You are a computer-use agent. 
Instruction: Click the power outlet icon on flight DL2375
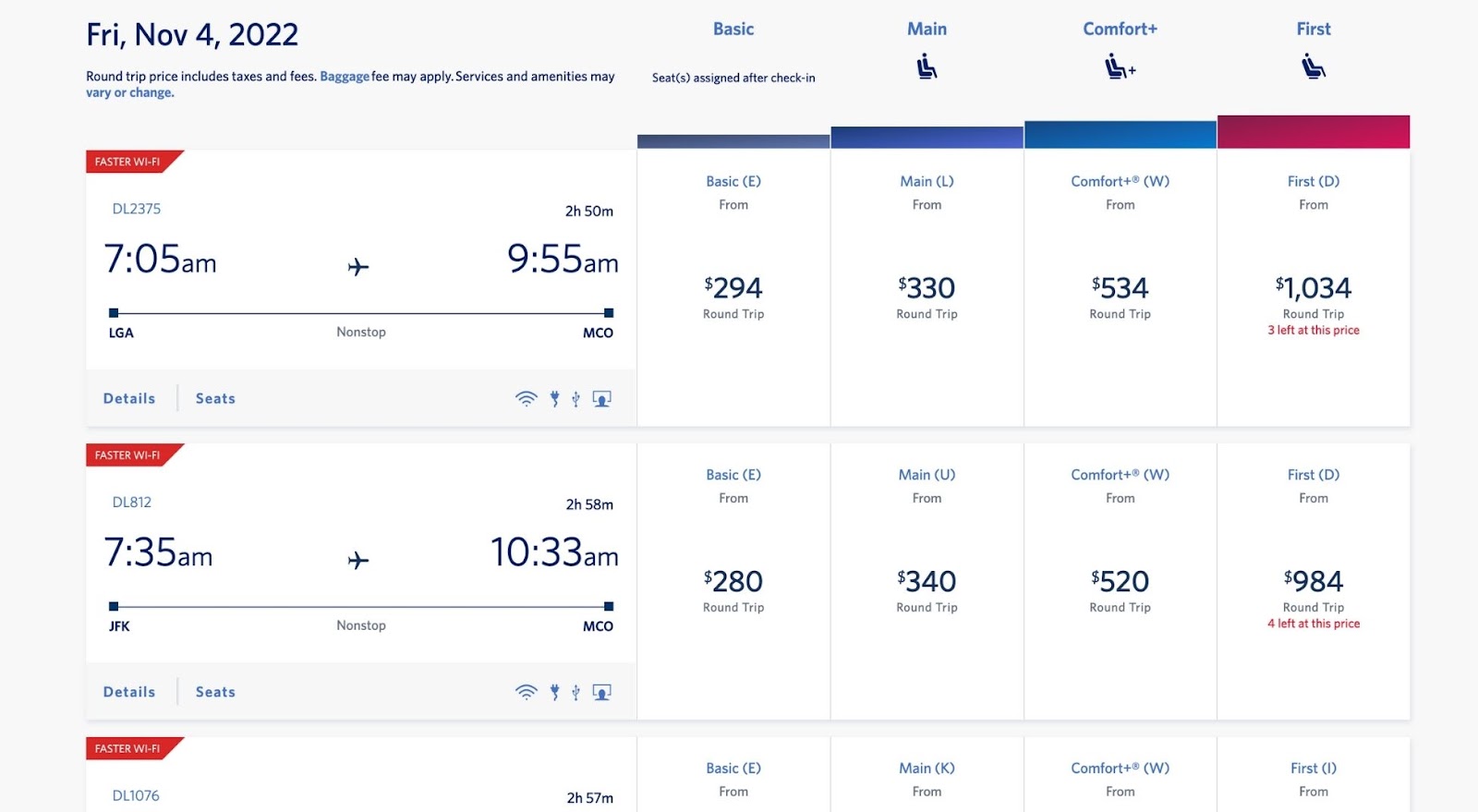coord(554,399)
